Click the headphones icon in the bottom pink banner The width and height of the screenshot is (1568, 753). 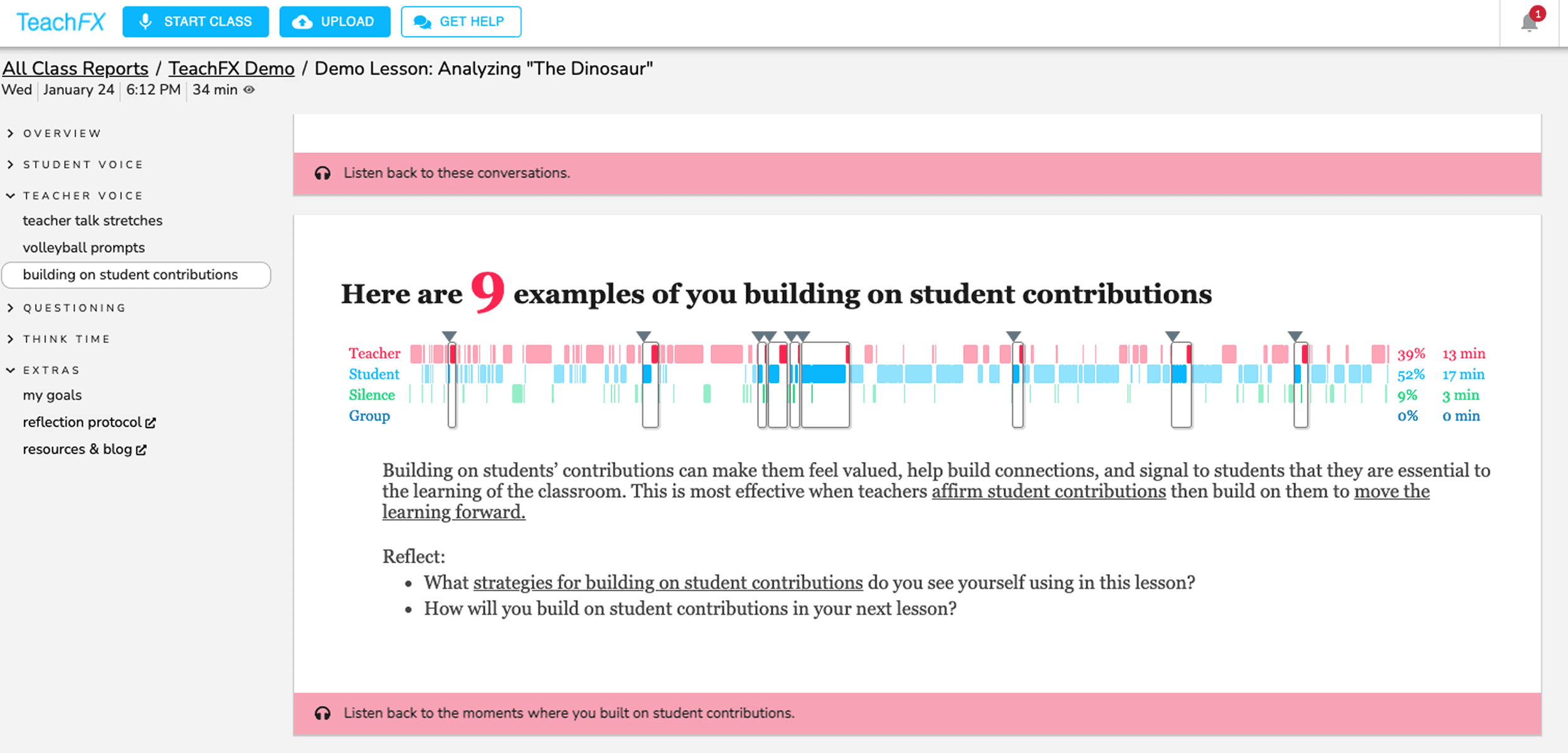tap(322, 713)
